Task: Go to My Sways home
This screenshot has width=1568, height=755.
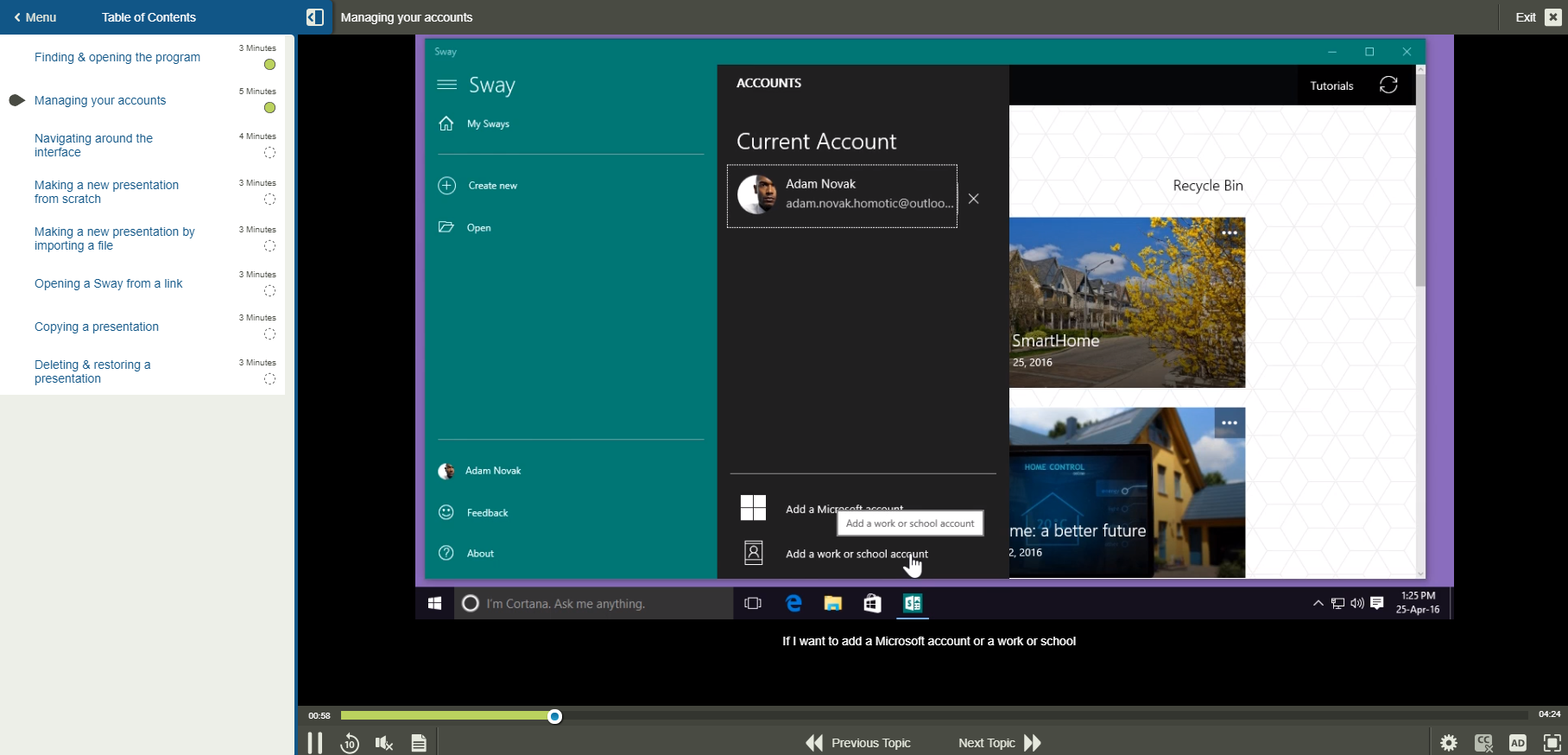Action: (475, 124)
